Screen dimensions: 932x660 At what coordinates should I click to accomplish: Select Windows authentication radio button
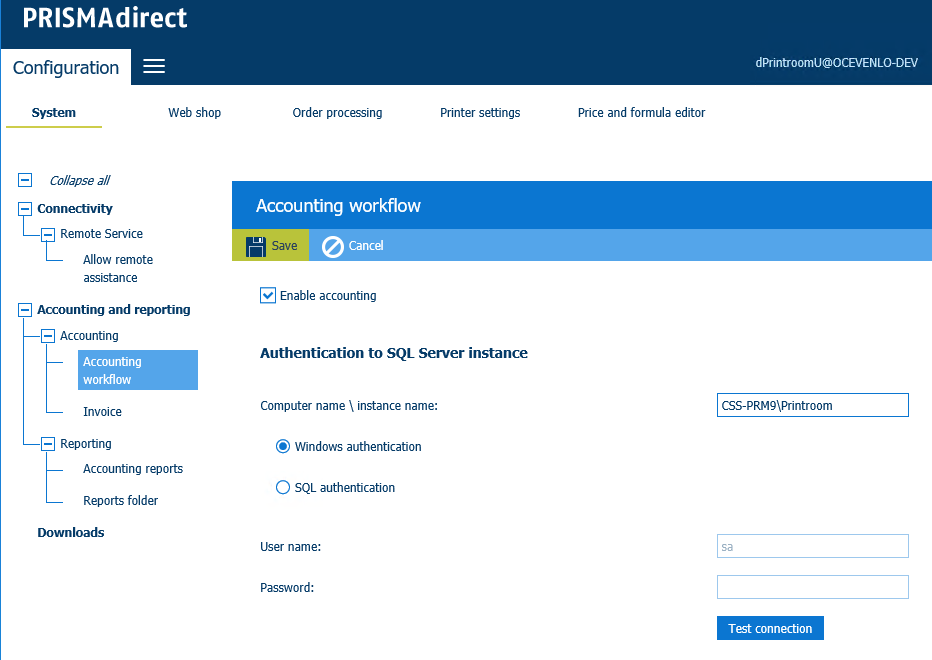(x=282, y=447)
